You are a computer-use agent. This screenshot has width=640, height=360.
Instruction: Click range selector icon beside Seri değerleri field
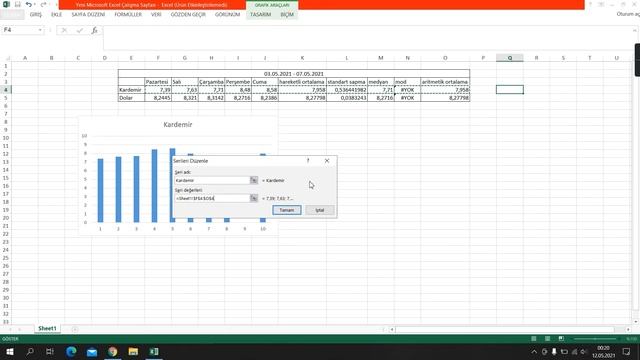[254, 198]
